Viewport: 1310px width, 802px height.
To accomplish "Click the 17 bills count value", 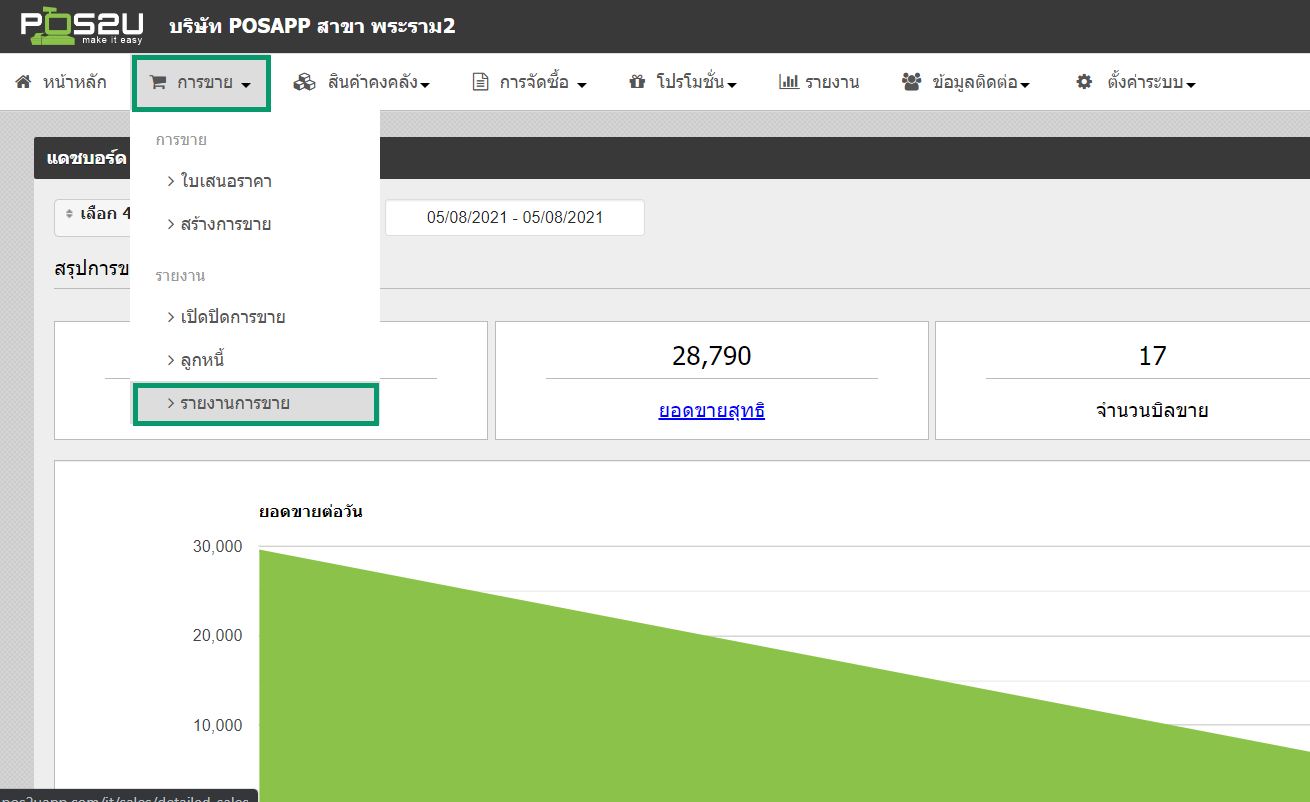I will [1152, 355].
